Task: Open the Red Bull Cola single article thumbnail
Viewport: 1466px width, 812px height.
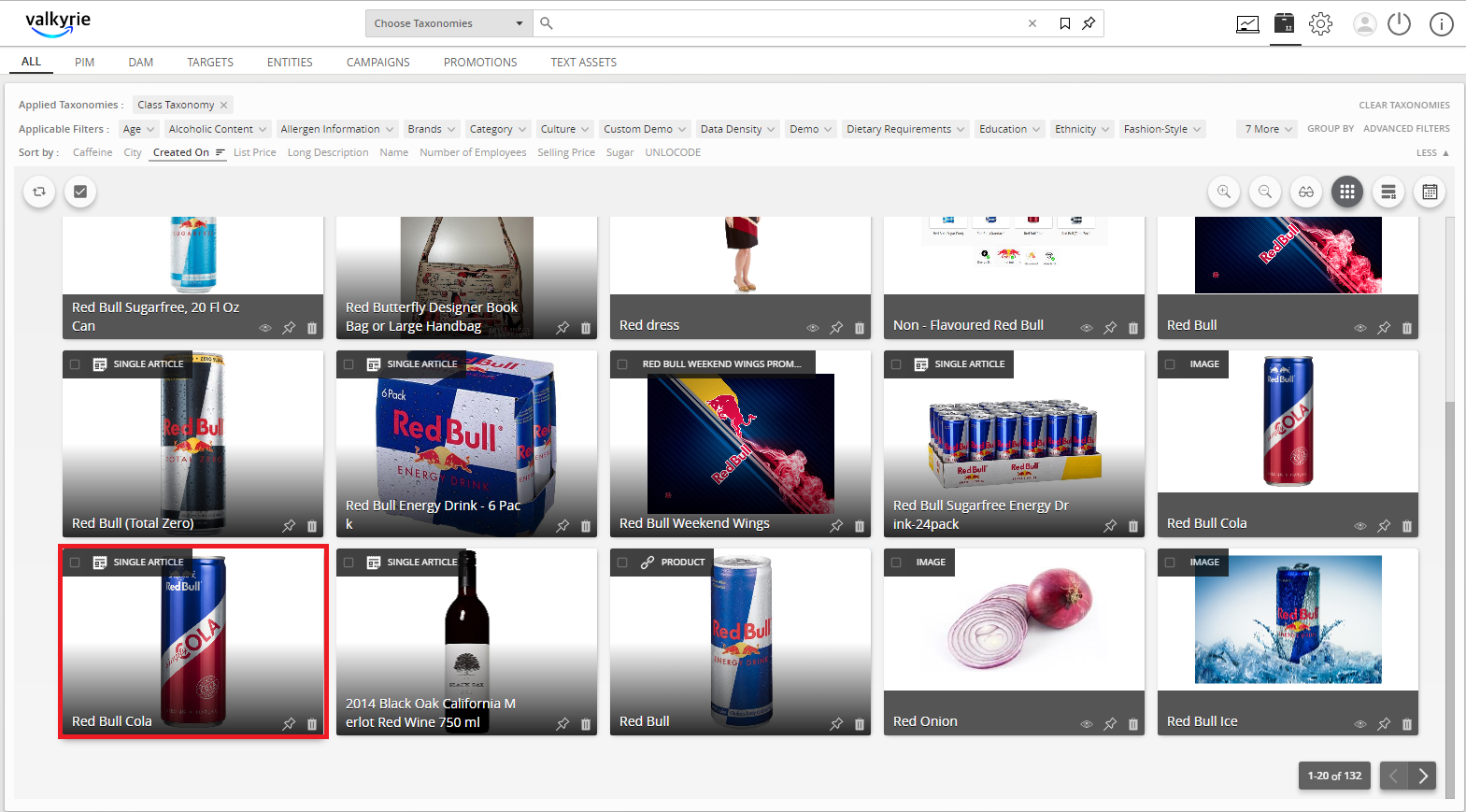Action: 193,641
